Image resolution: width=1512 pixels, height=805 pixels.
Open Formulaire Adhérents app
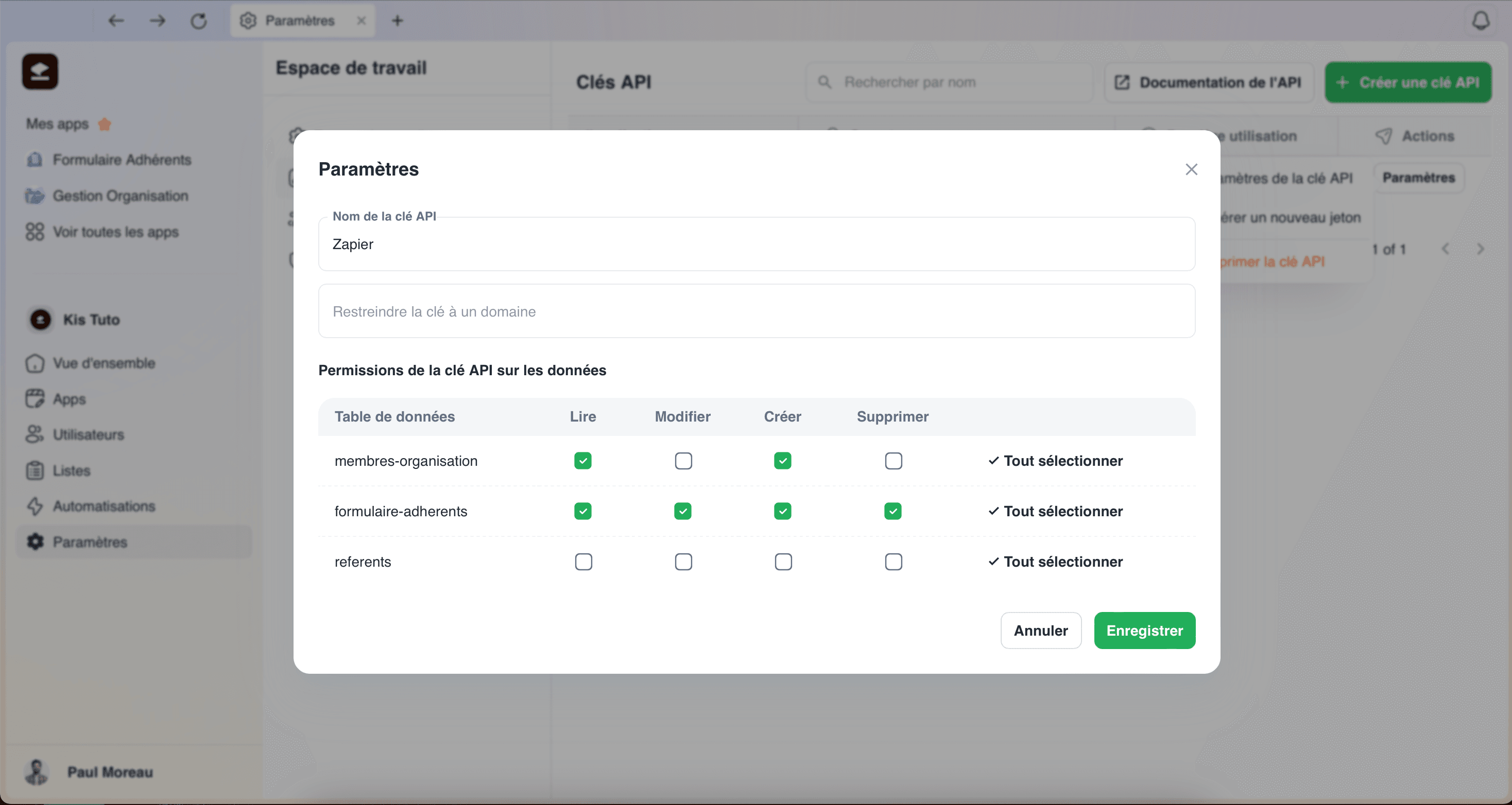[109, 160]
